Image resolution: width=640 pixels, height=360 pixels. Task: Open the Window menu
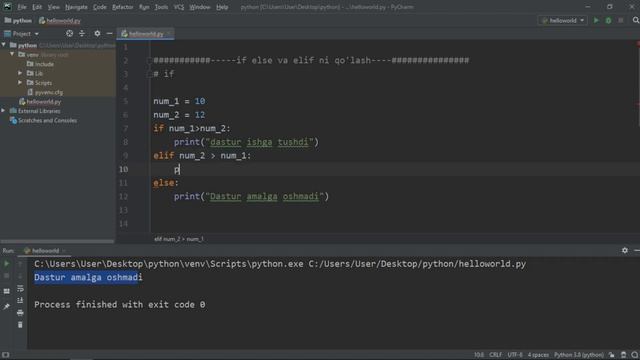click(199, 7)
